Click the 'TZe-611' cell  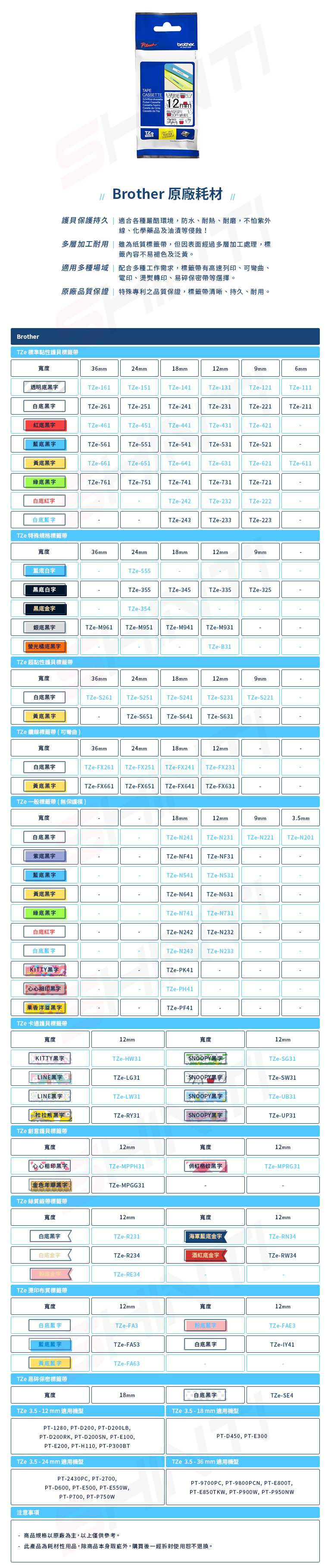coord(300,463)
